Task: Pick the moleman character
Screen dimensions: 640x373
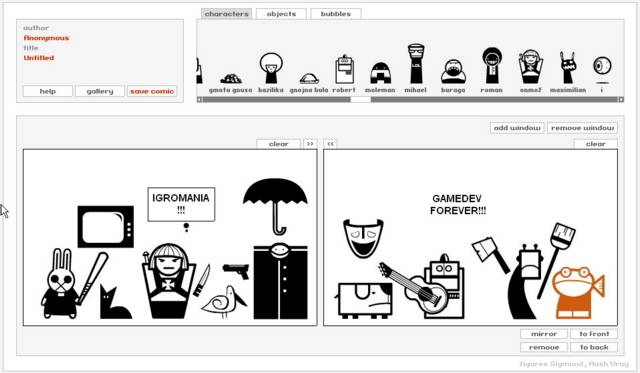Action: [380, 73]
